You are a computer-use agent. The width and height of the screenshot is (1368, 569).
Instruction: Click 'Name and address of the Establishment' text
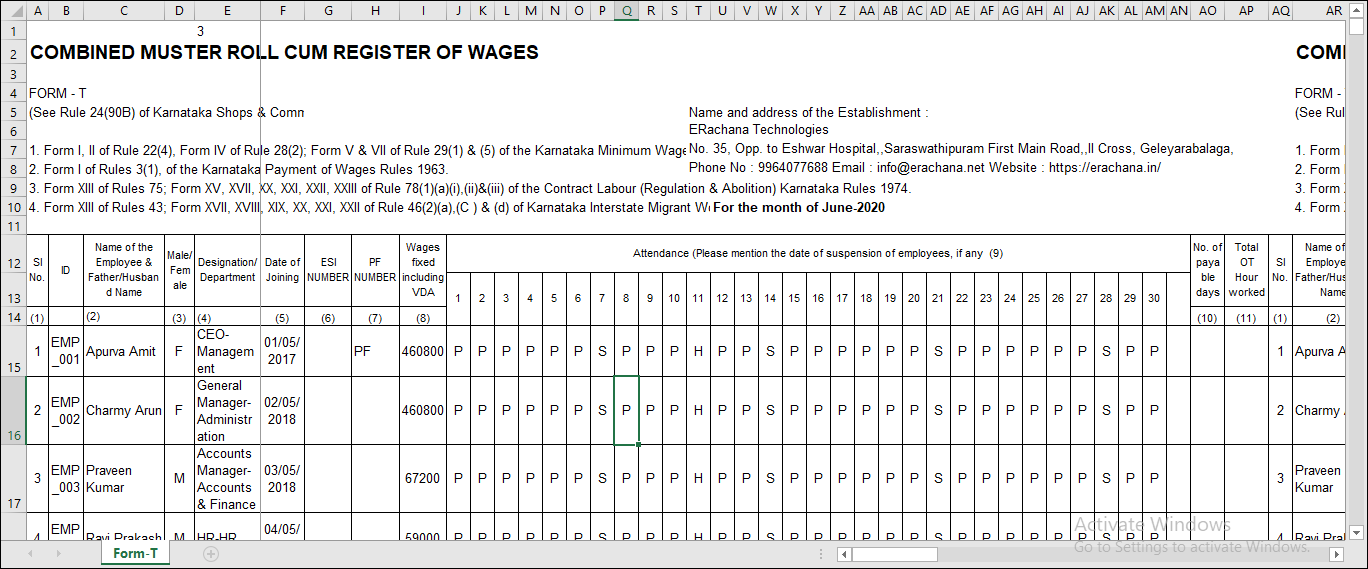pyautogui.click(x=808, y=112)
